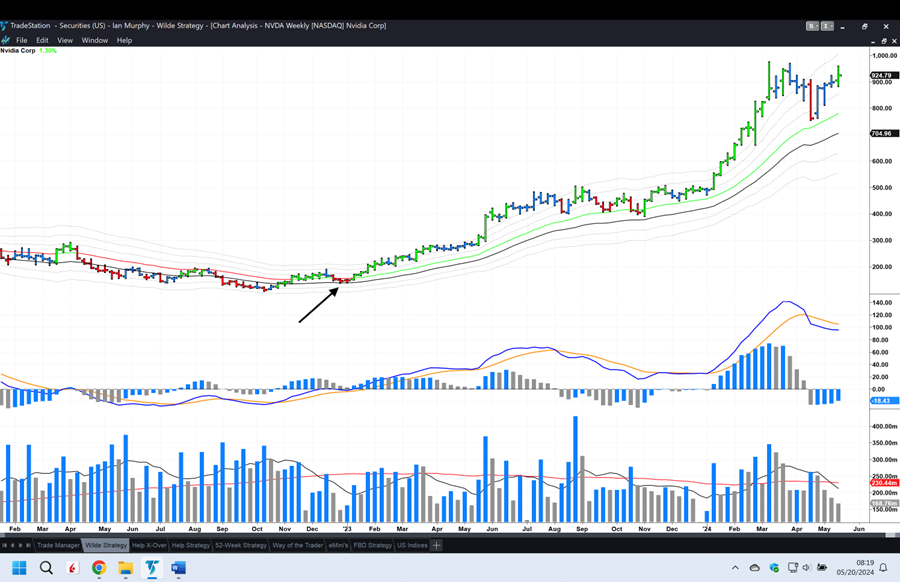Select the Wilde Strategy workspace tab
The width and height of the screenshot is (900, 582).
click(x=106, y=545)
